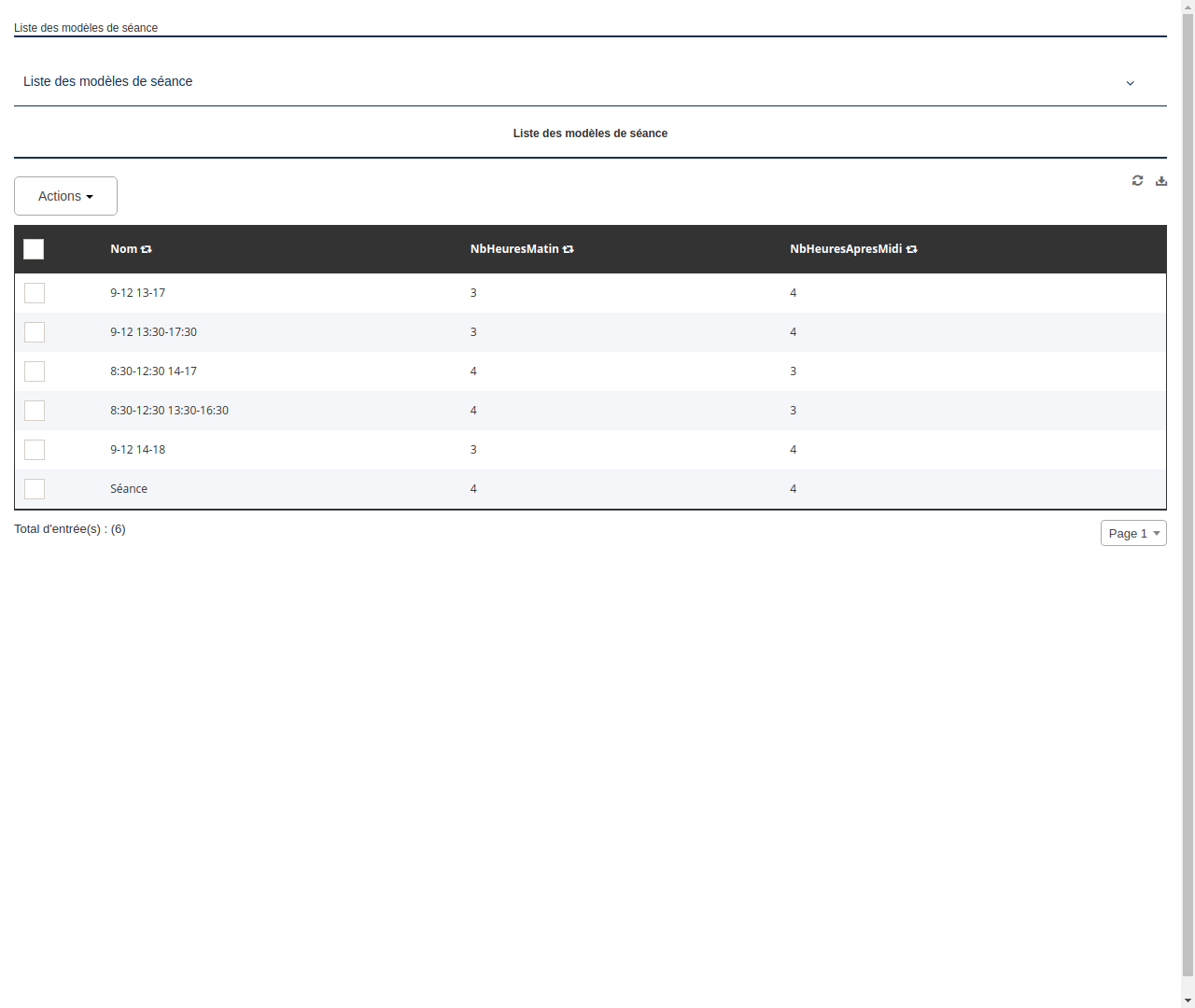Click the Page 1 dropdown arrow icon

(1156, 533)
